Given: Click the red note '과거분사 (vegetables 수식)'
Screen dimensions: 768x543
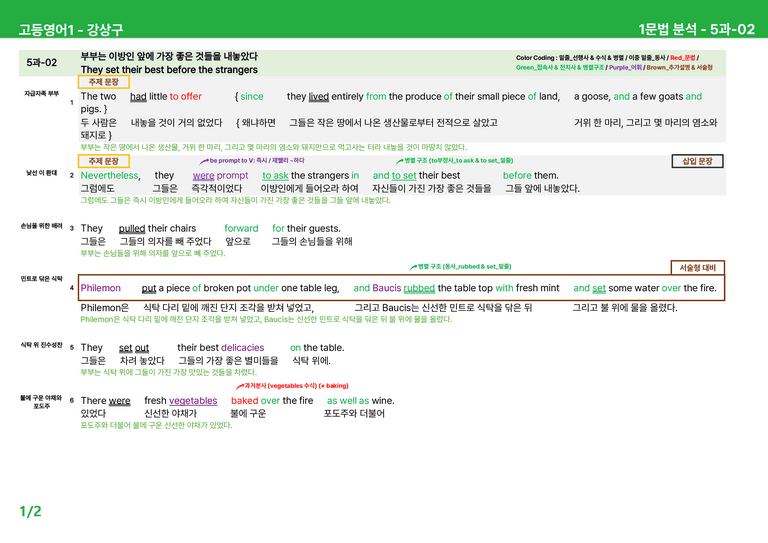Looking at the screenshot, I should pos(281,386).
